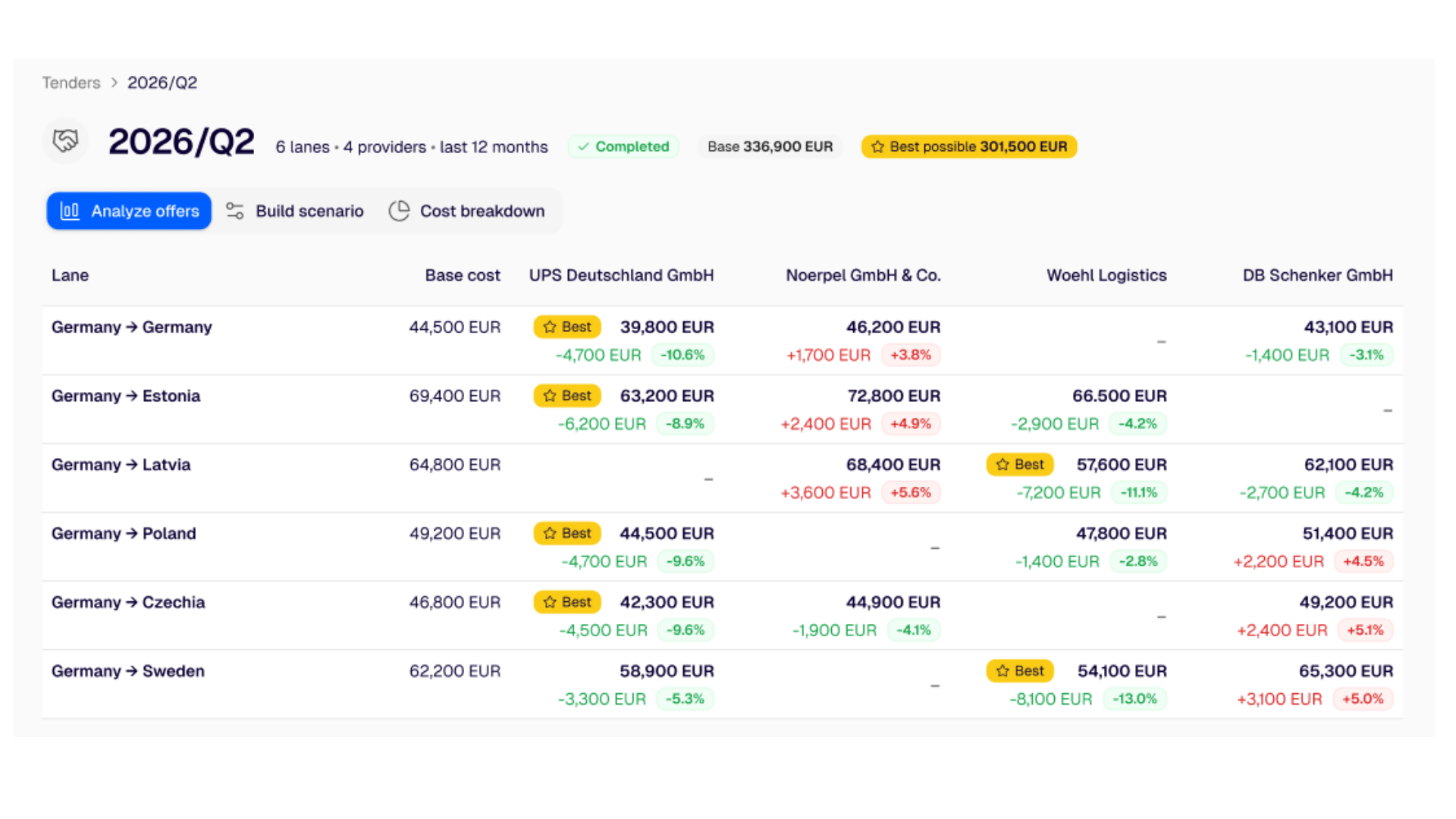
Task: Open the Build scenario tab
Action: pyautogui.click(x=295, y=211)
